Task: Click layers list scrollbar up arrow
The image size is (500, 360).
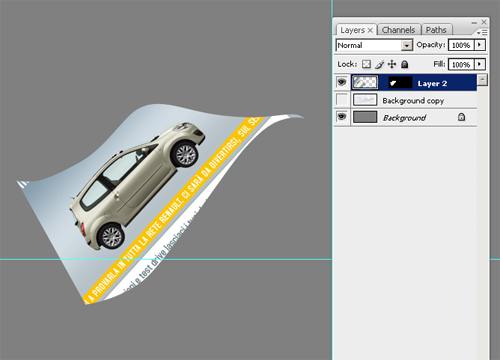Action: tap(482, 80)
